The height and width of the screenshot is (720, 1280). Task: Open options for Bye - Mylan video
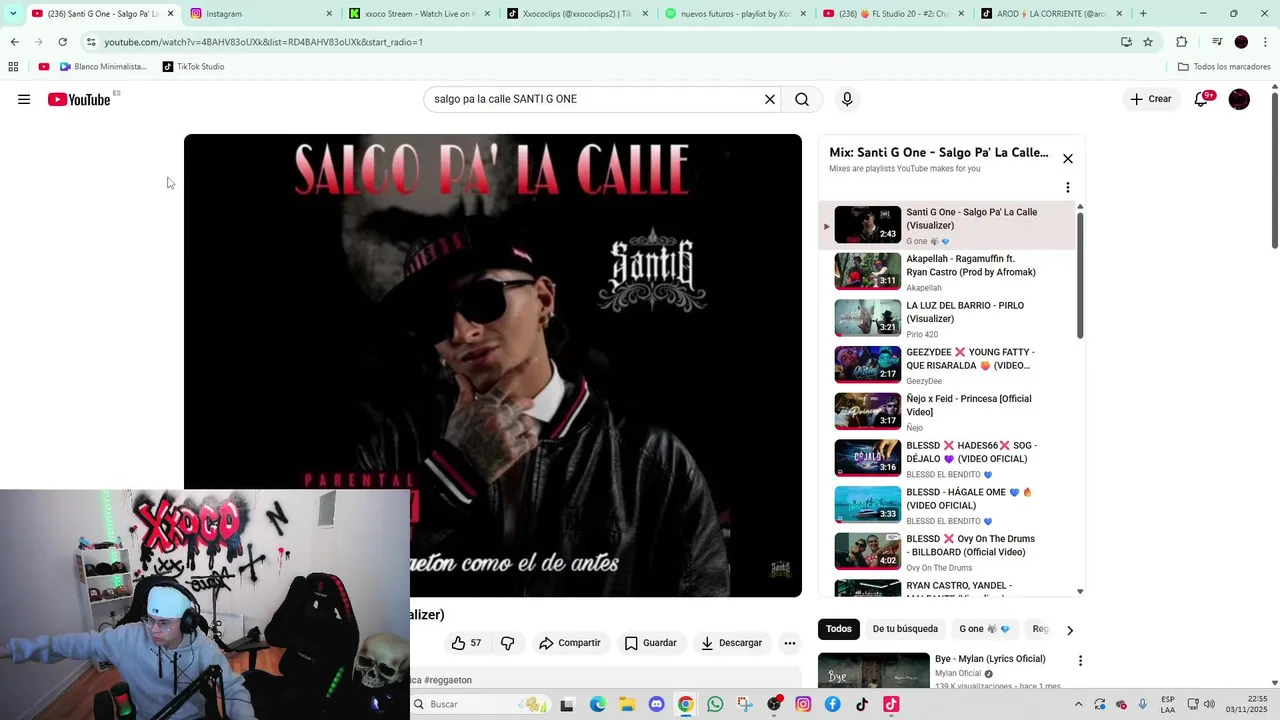(x=1080, y=661)
